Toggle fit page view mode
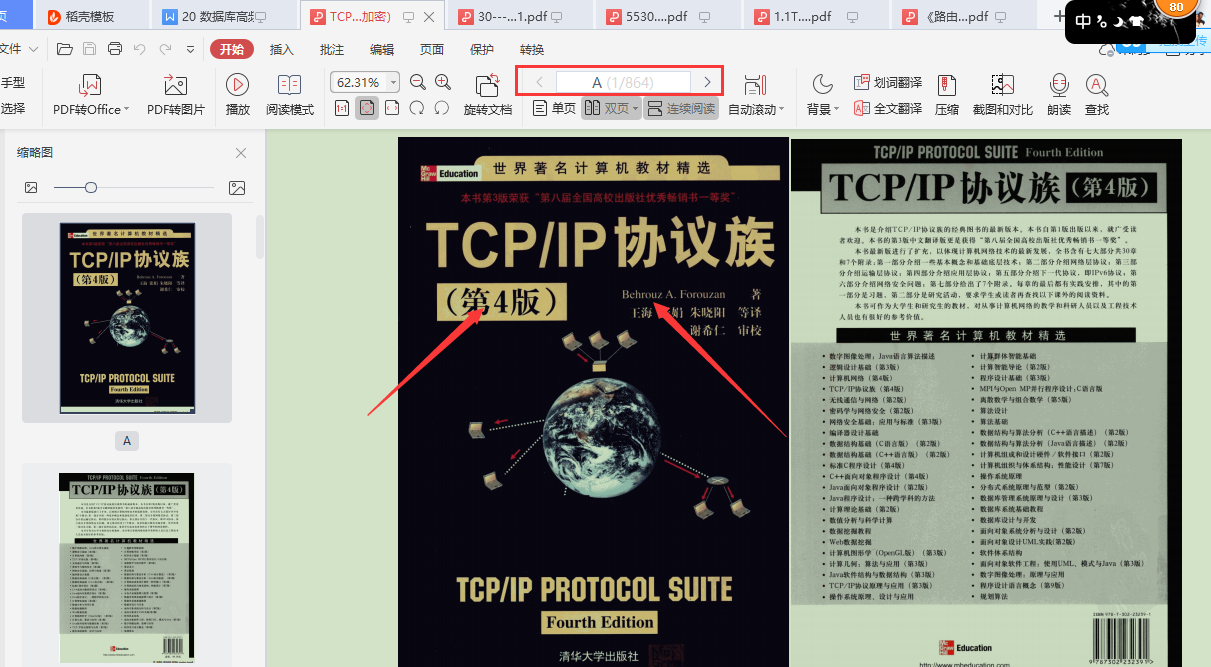 click(x=367, y=108)
